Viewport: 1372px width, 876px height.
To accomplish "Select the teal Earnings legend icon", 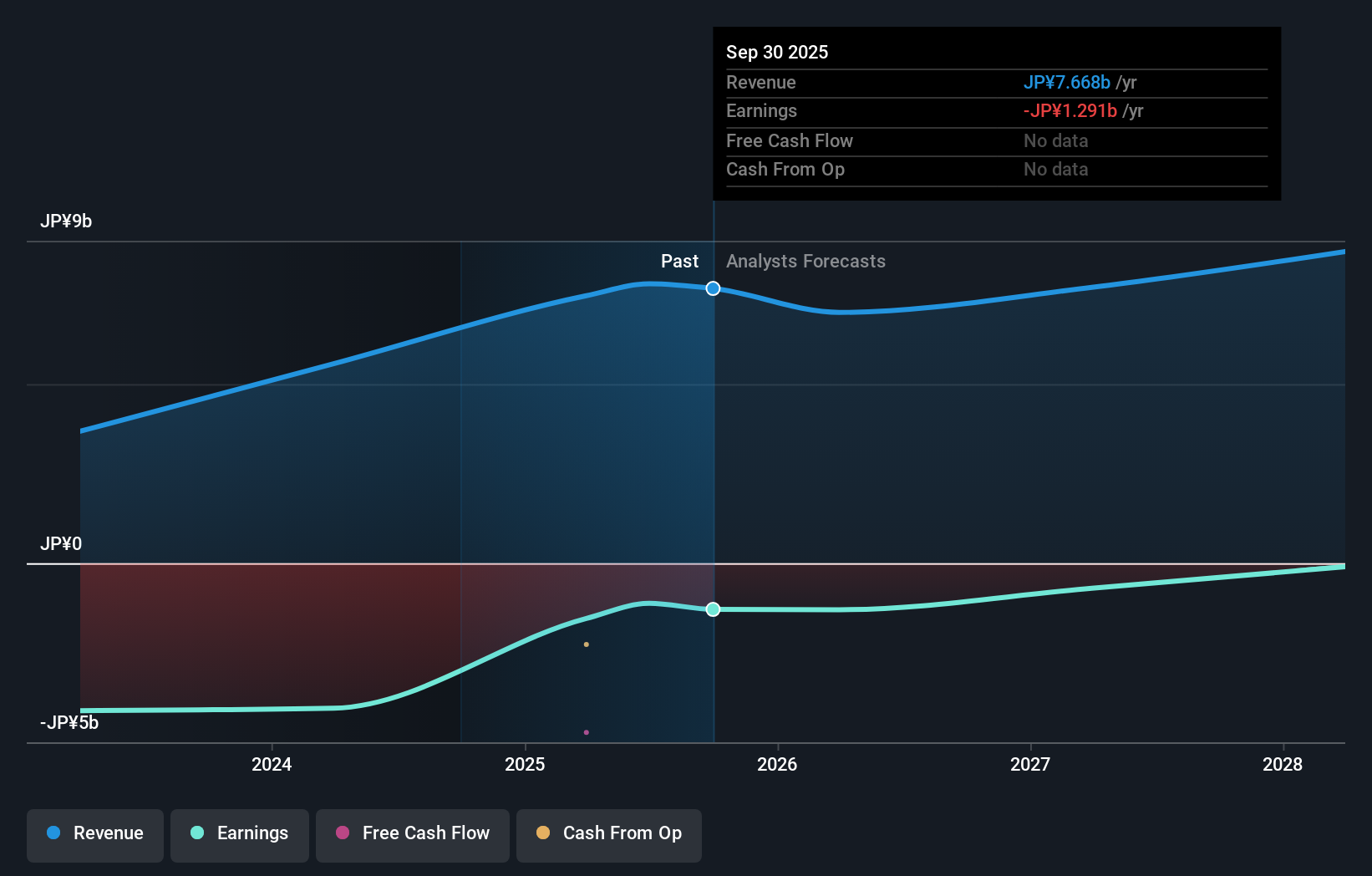I will tap(197, 833).
